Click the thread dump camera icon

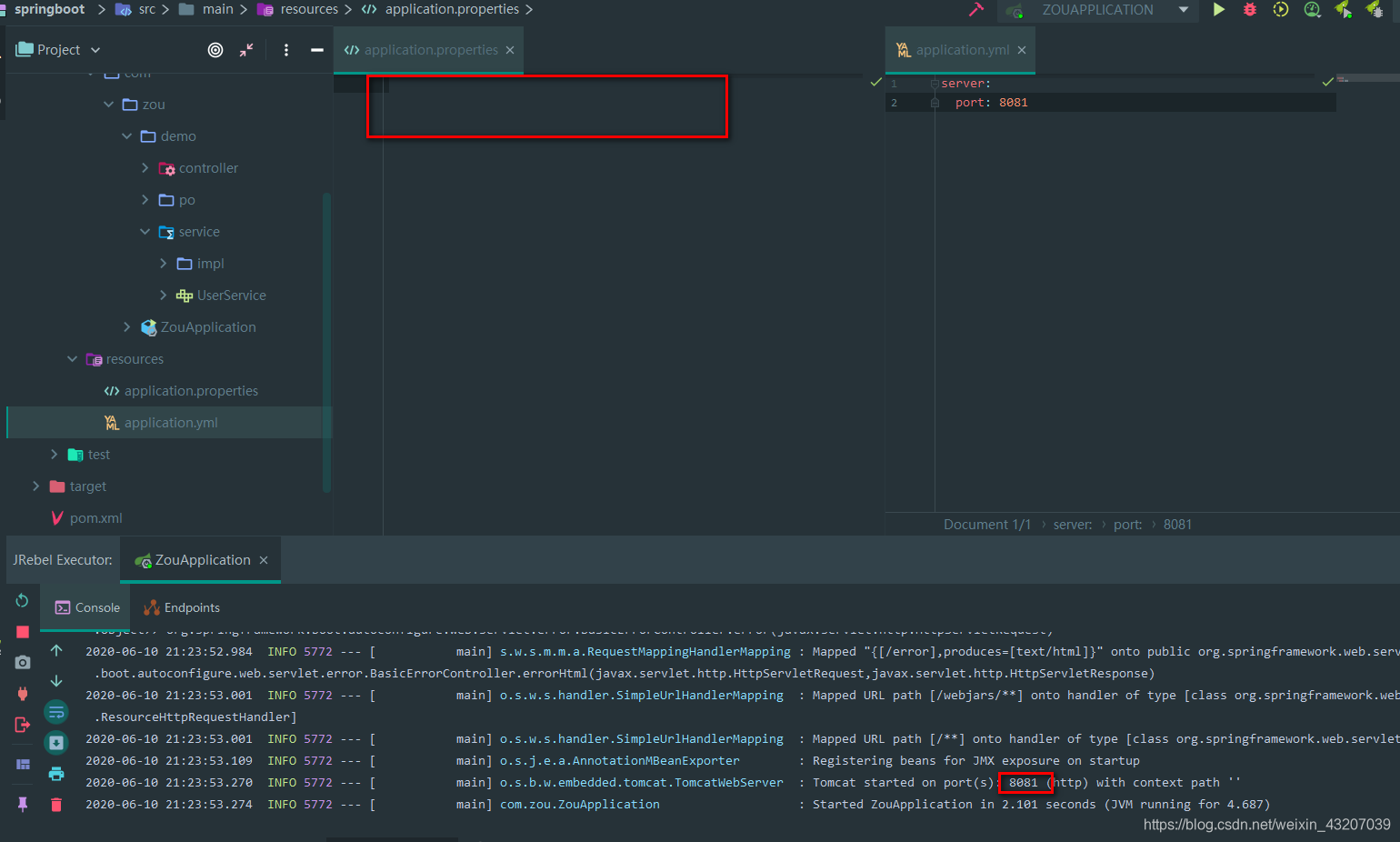[x=23, y=662]
